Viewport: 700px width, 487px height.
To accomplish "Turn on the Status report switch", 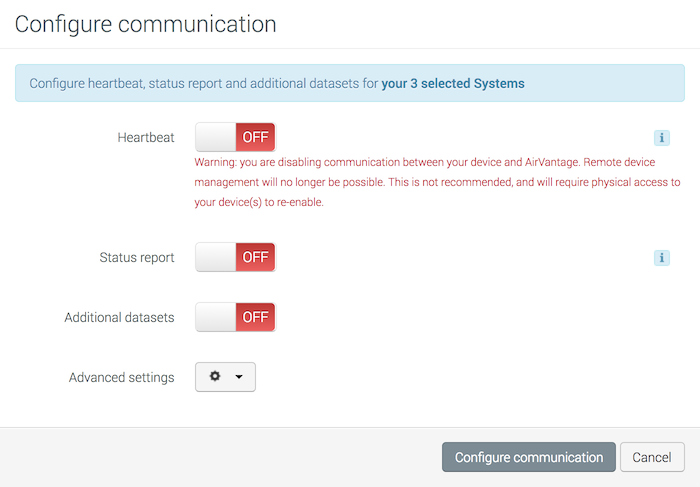I will coord(235,257).
